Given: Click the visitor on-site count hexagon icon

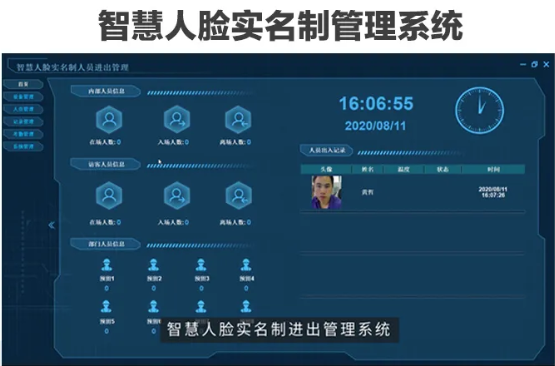Looking at the screenshot, I should point(109,195).
